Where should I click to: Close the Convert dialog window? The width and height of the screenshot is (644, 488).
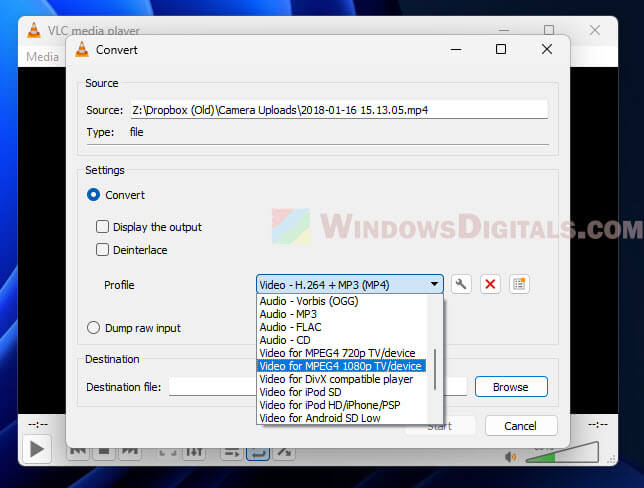coord(547,49)
